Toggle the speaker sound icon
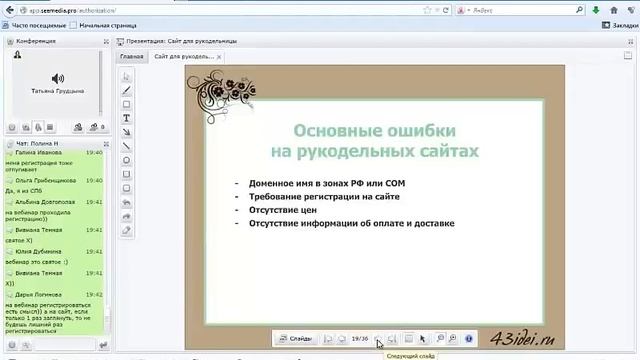Image resolution: width=640 pixels, height=360 pixels. [x=58, y=78]
